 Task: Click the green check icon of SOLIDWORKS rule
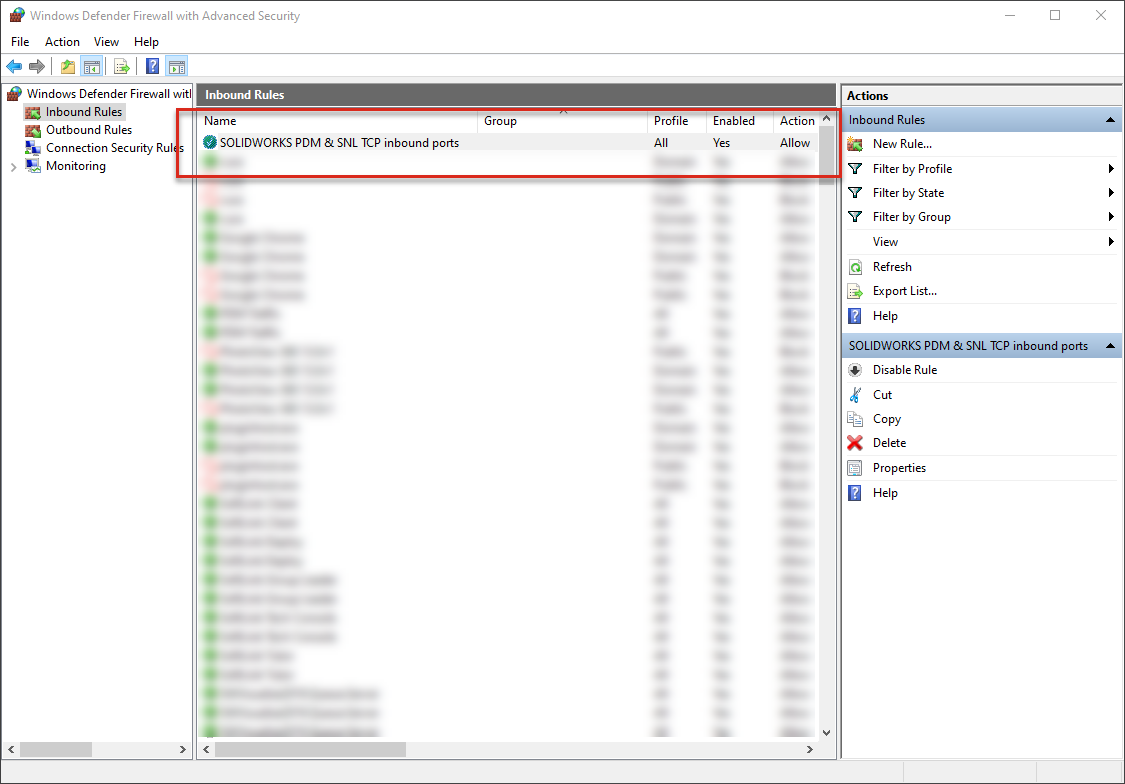point(210,143)
